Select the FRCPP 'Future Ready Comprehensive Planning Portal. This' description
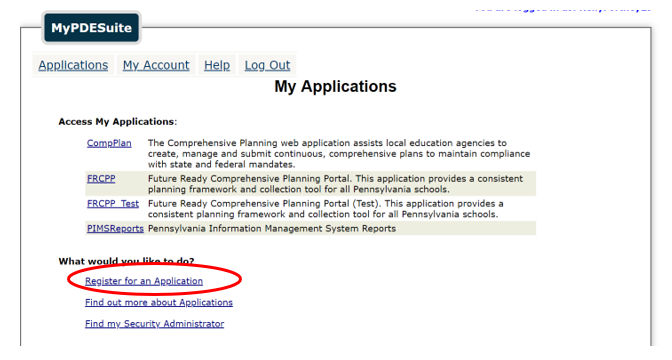This screenshot has height=360, width=672. [335, 184]
